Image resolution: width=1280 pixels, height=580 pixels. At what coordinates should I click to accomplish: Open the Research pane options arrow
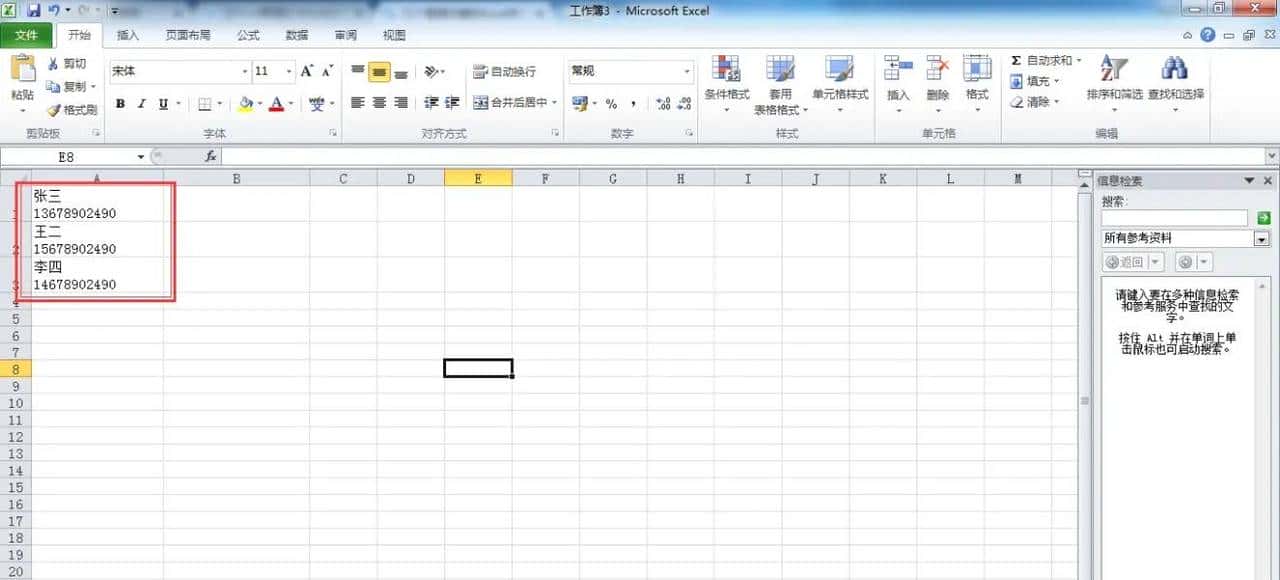tap(1248, 181)
